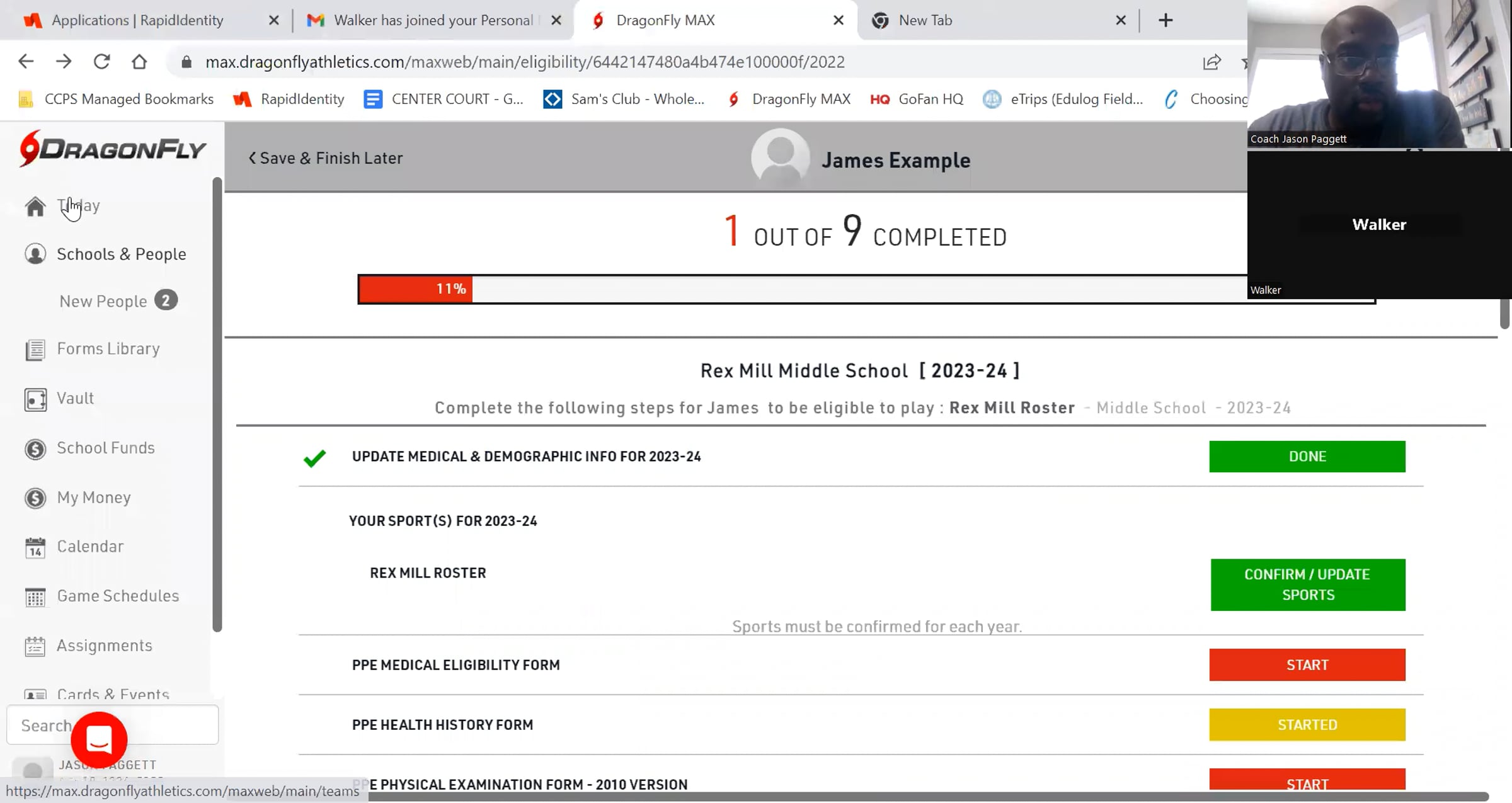This screenshot has height=803, width=1512.
Task: Click the My Money coin icon
Action: pos(35,498)
